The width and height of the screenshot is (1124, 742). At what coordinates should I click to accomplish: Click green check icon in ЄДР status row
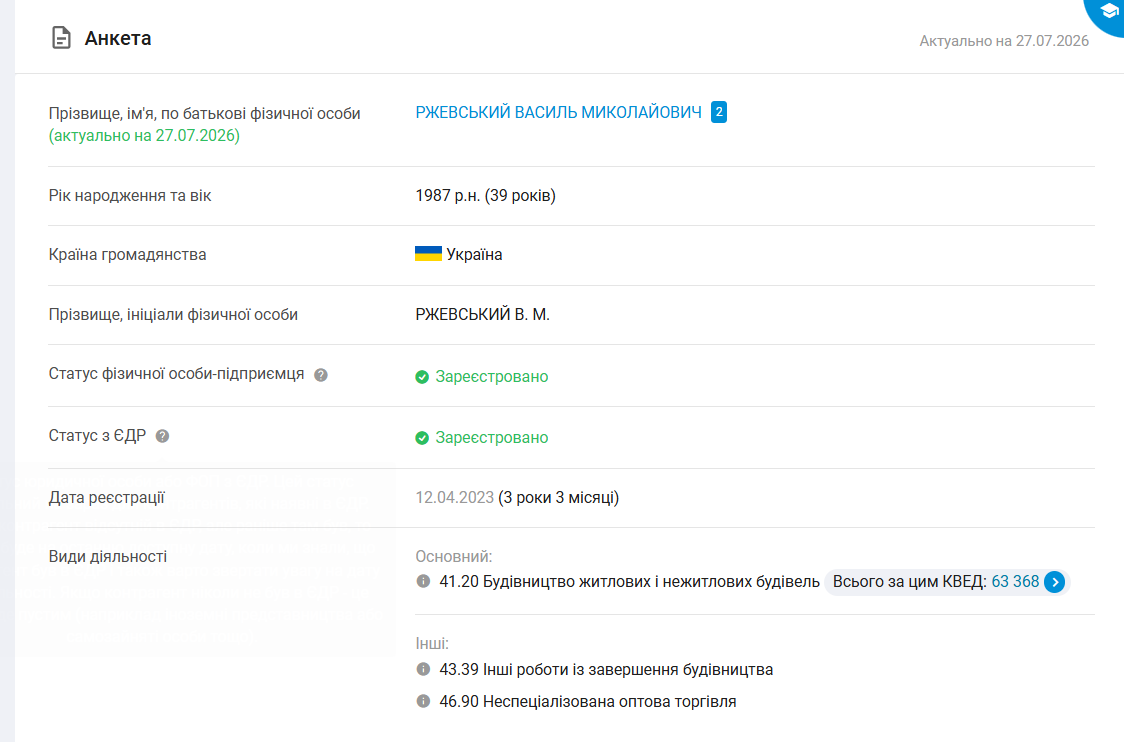(x=422, y=438)
